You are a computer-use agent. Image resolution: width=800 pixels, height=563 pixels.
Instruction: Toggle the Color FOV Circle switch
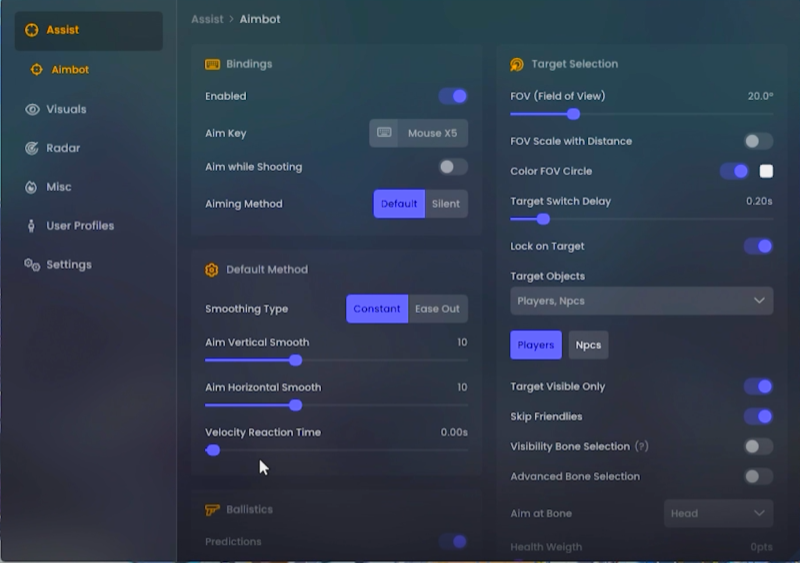[x=734, y=171]
